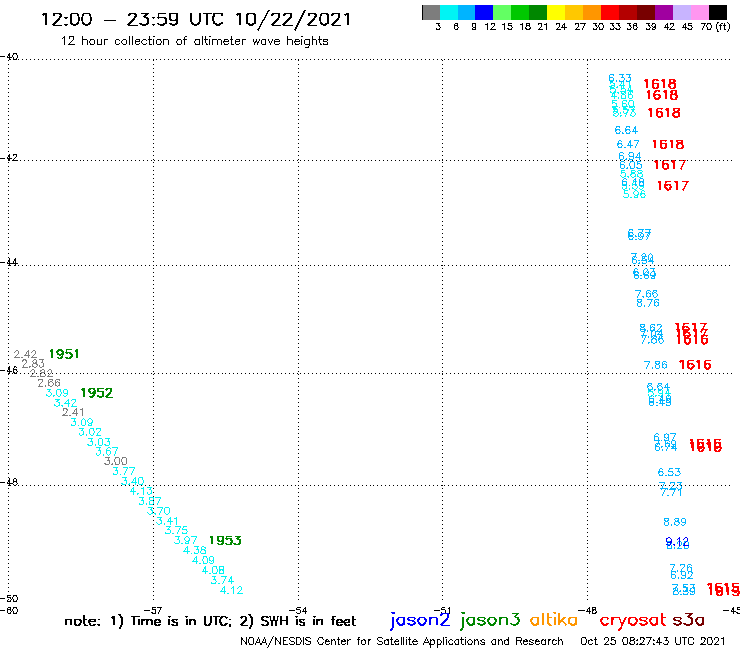Click the '5.96' wave height value

click(x=634, y=194)
